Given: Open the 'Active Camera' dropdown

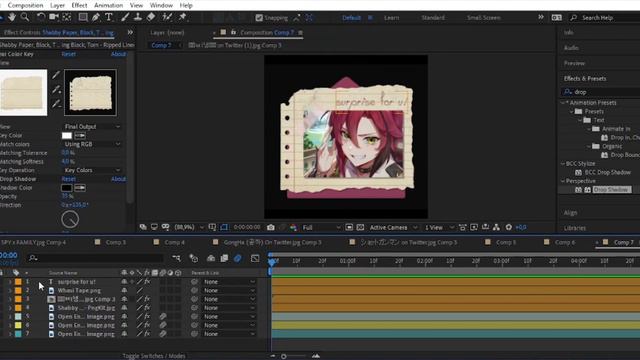Looking at the screenshot, I should 393,227.
